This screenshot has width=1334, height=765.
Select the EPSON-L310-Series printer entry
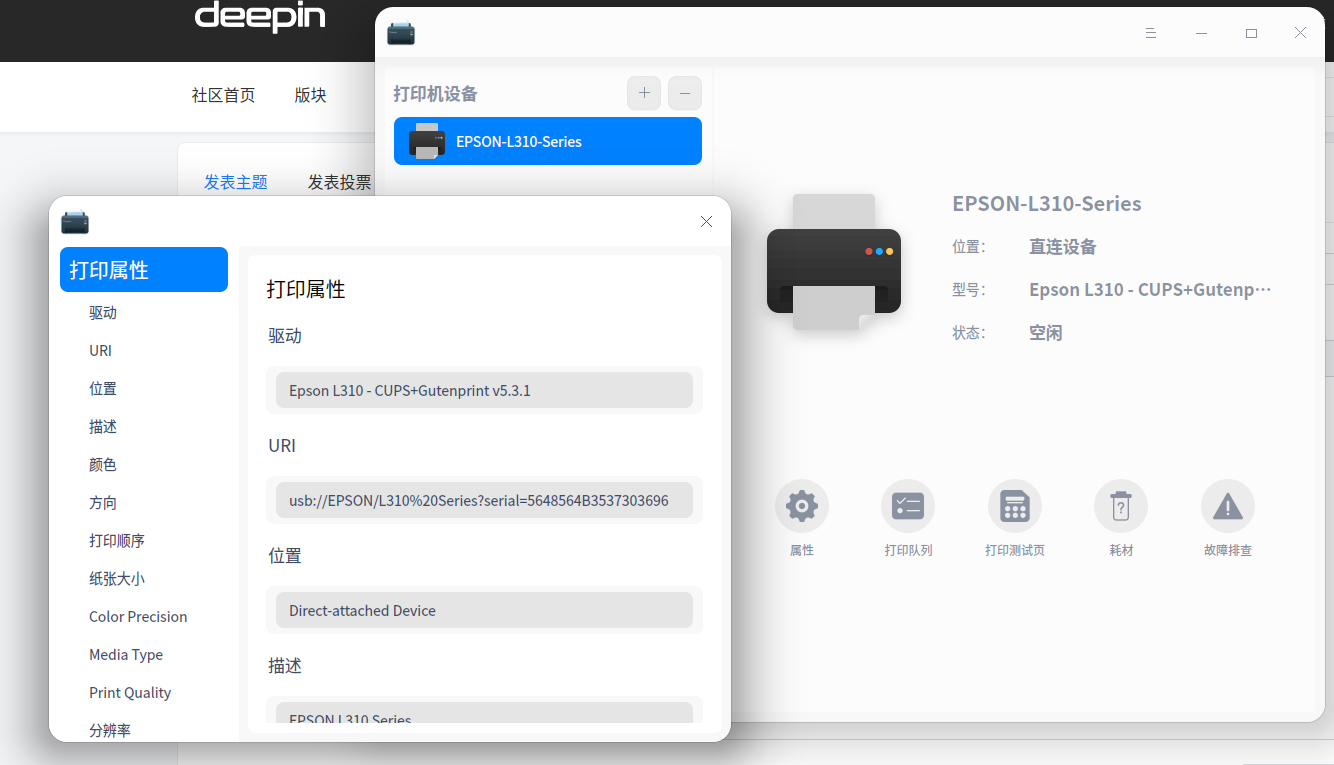pyautogui.click(x=547, y=141)
